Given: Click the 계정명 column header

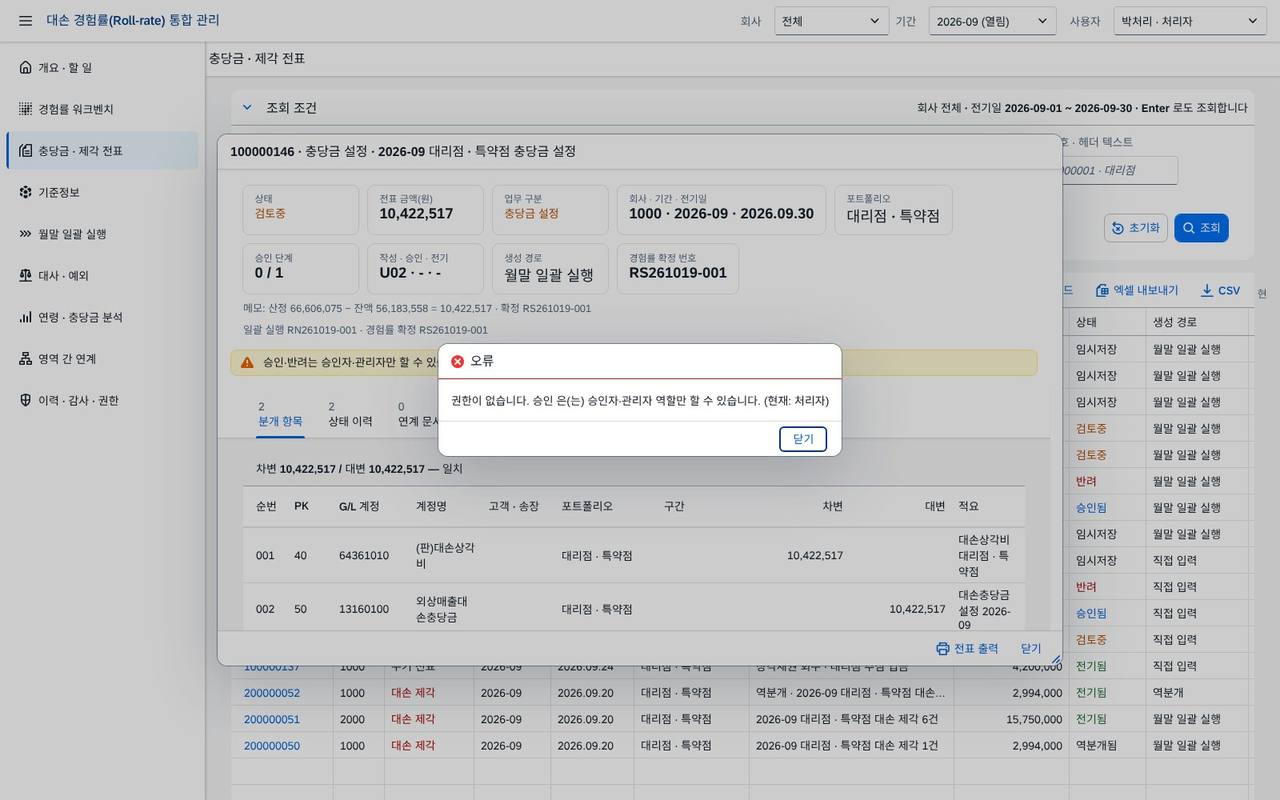Looking at the screenshot, I should (431, 506).
